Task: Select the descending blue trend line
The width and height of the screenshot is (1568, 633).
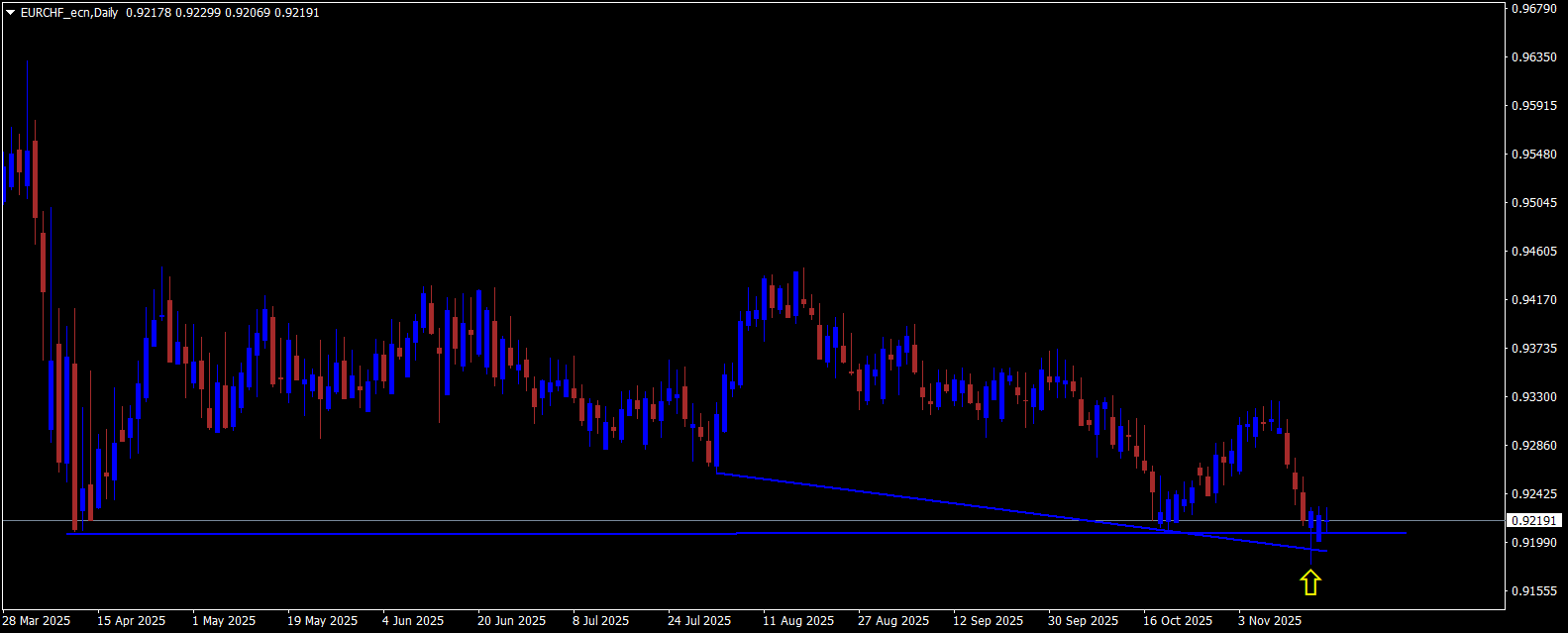Action: [x=1020, y=511]
